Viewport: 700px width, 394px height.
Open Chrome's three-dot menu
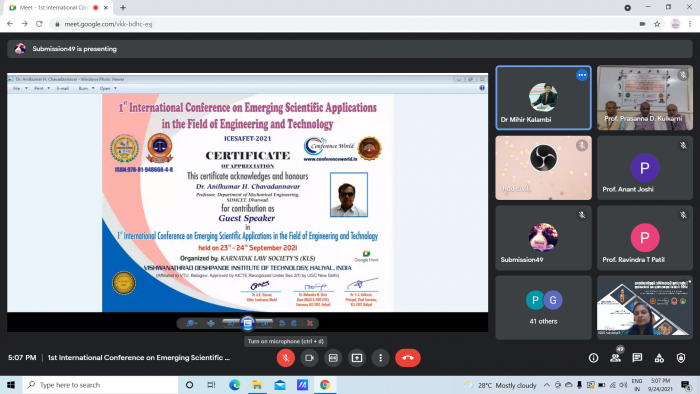tap(690, 24)
